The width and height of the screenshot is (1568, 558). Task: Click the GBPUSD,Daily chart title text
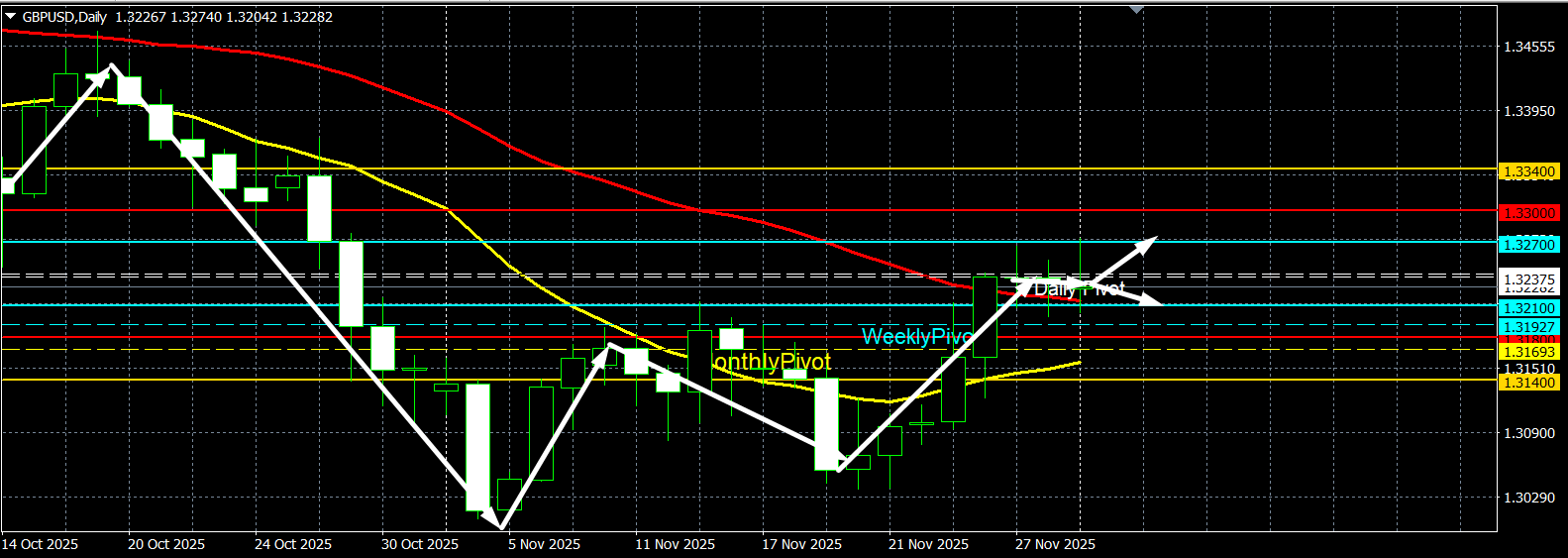(64, 17)
